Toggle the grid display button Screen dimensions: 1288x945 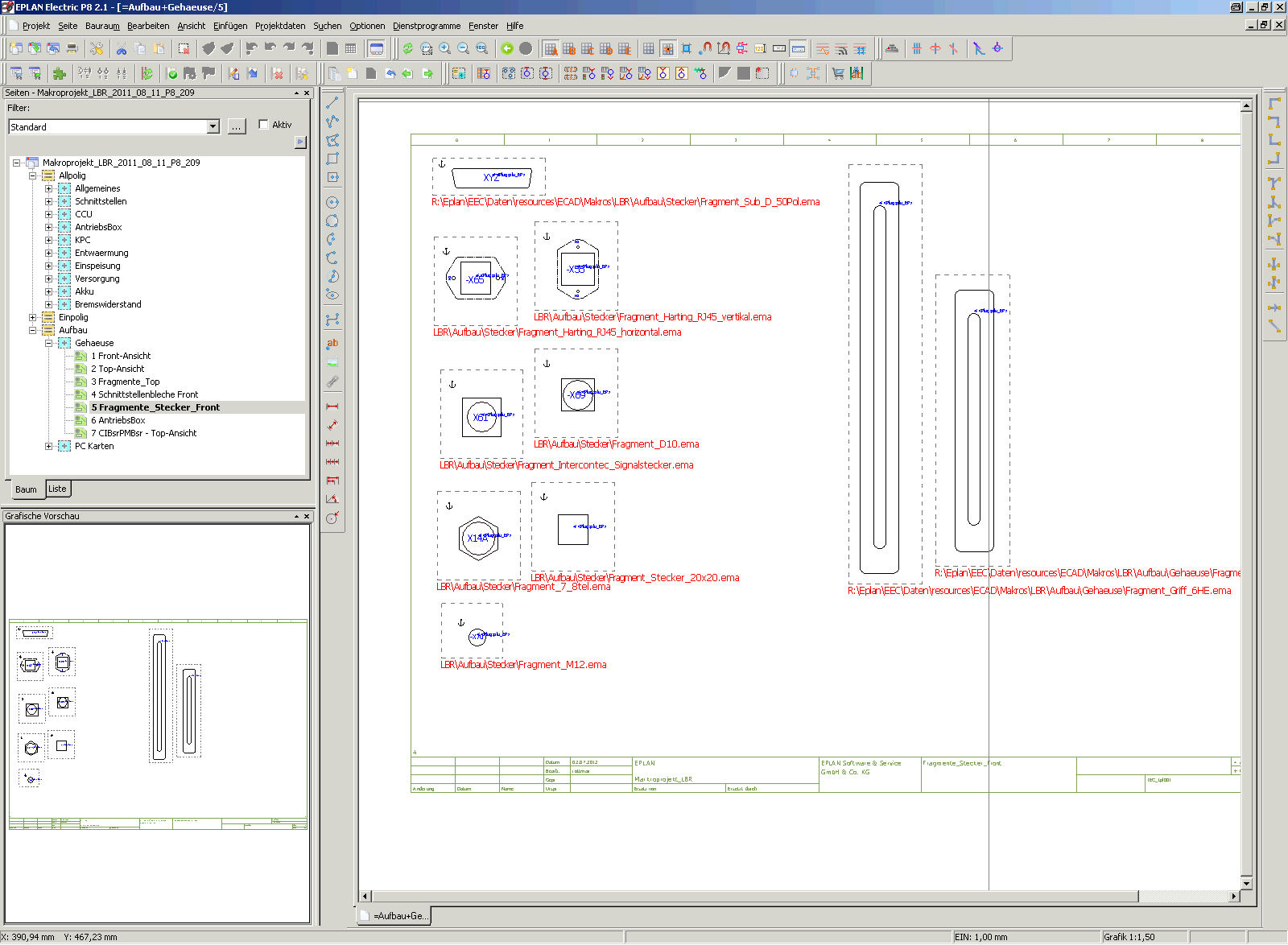[648, 48]
